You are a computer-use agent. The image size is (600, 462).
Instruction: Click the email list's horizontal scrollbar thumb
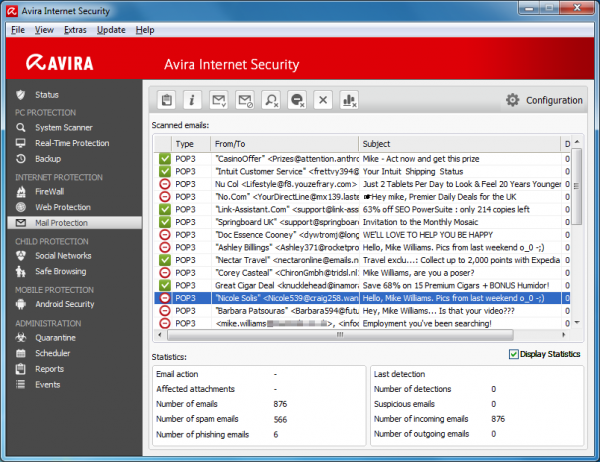(340, 335)
